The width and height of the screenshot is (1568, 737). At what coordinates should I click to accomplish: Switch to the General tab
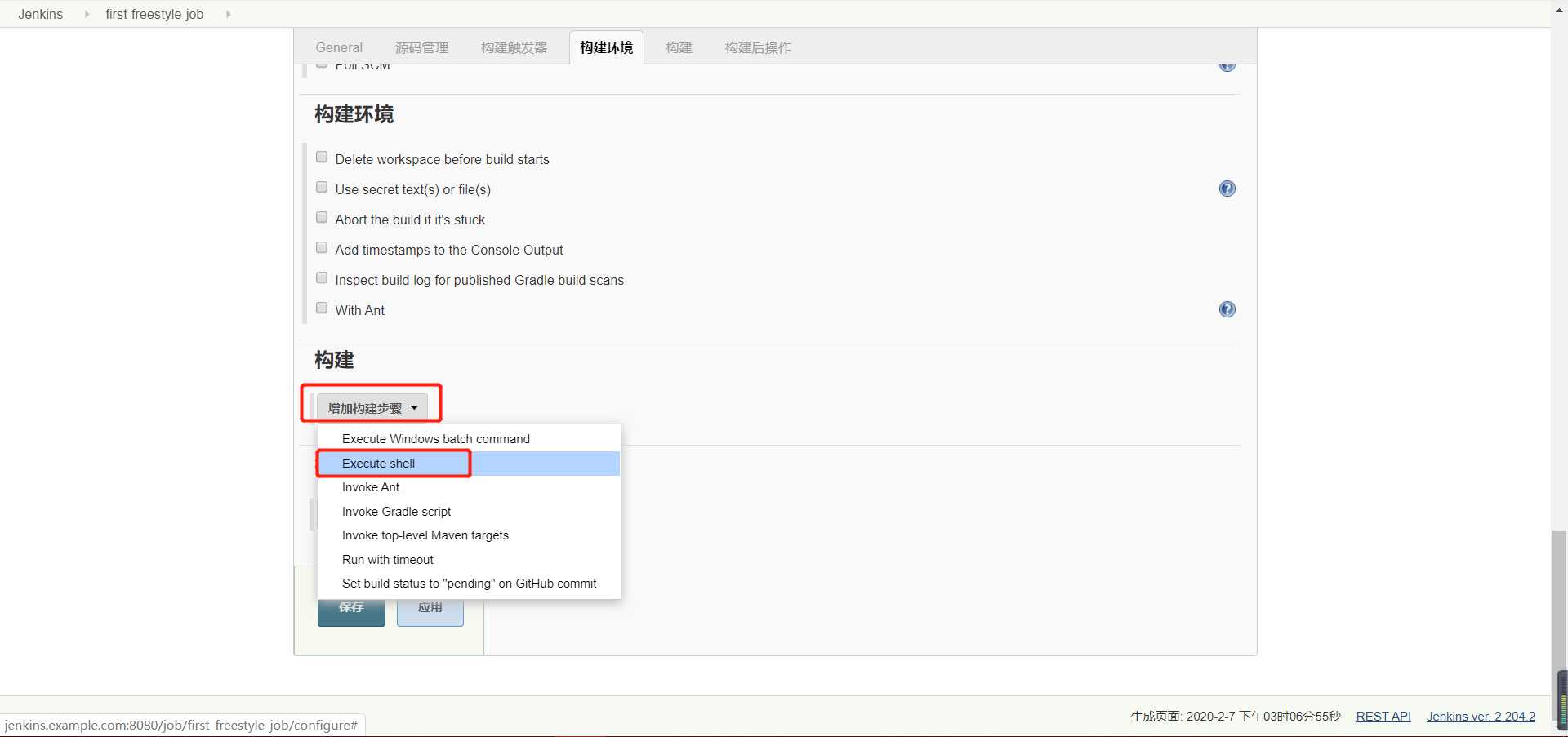[x=339, y=47]
